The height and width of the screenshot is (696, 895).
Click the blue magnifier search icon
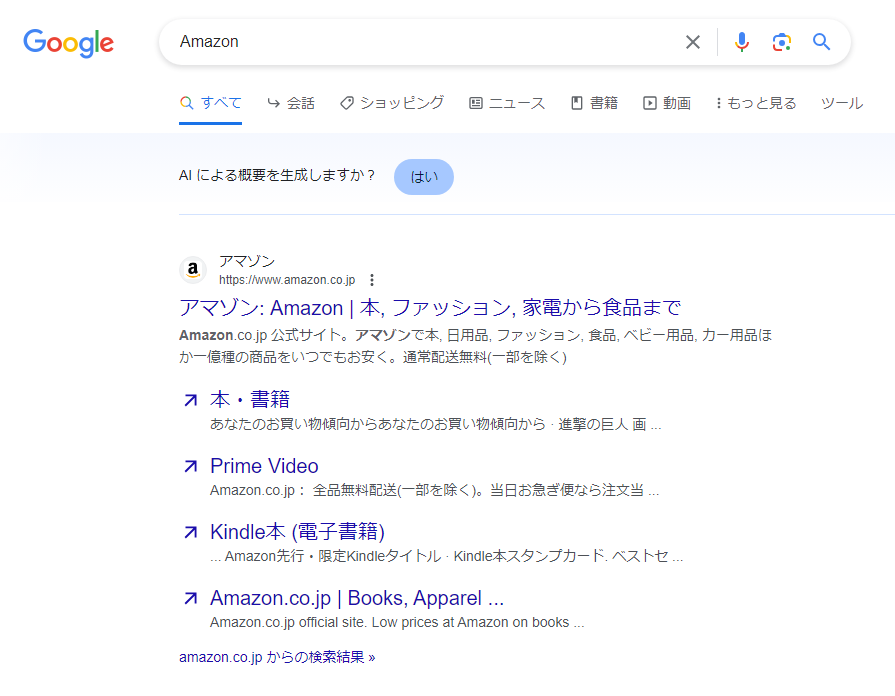click(x=822, y=42)
